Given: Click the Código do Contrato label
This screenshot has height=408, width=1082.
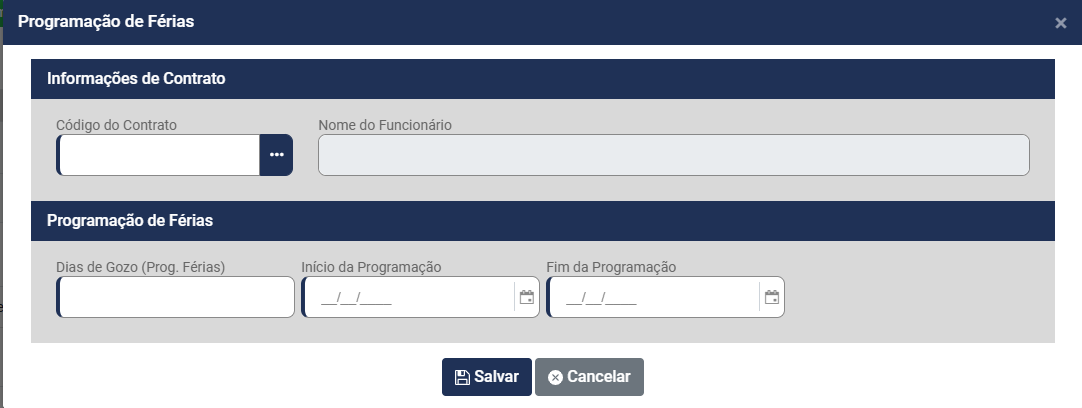Looking at the screenshot, I should point(116,125).
